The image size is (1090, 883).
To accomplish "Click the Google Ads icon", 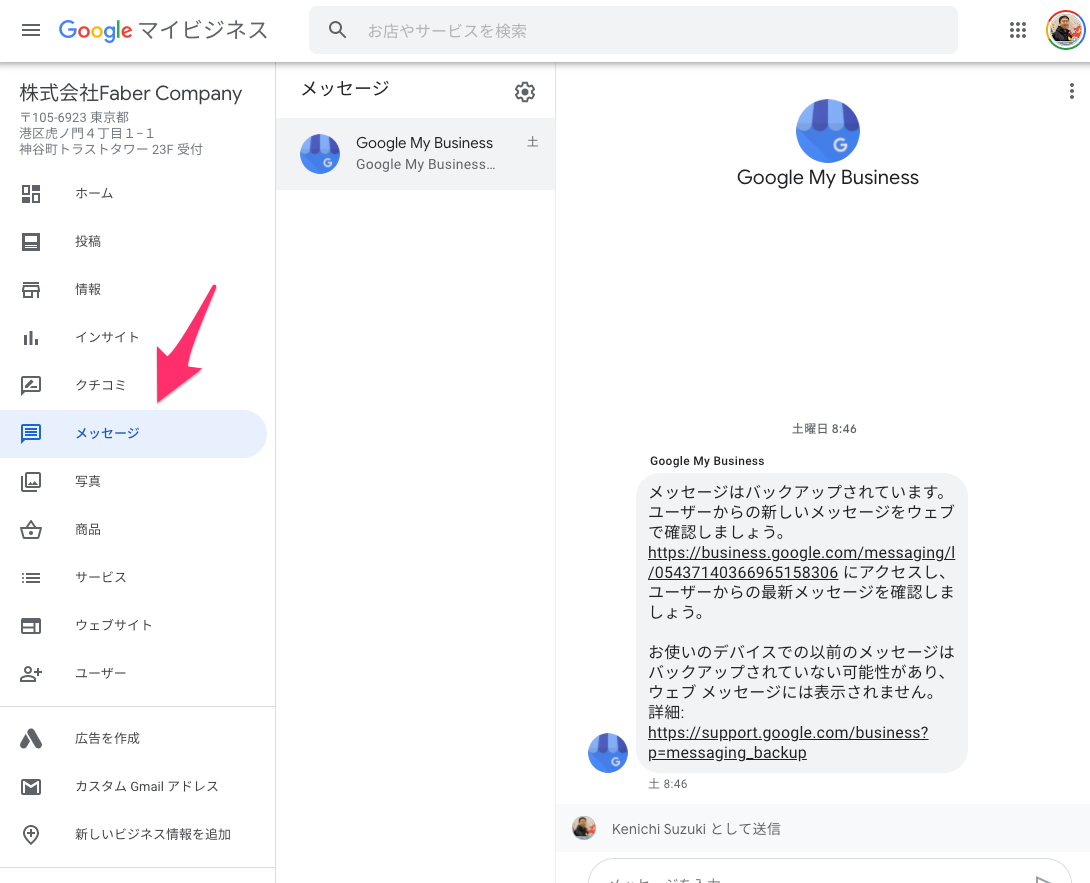I will [x=31, y=738].
